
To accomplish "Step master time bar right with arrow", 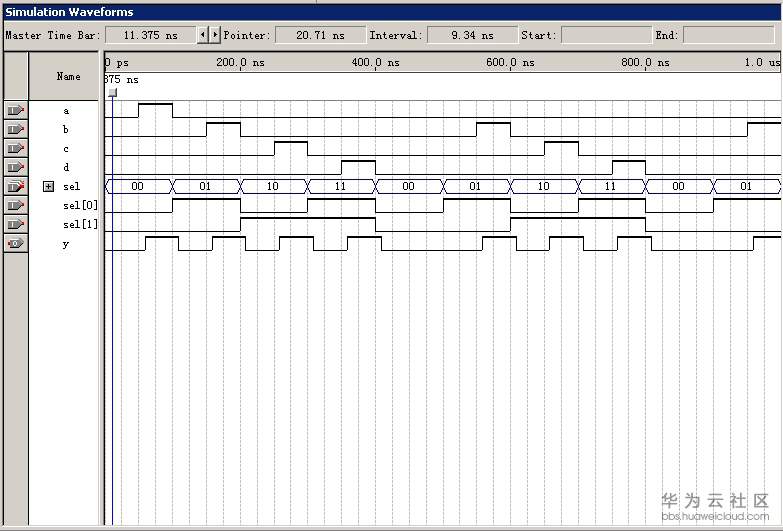I will click(215, 35).
